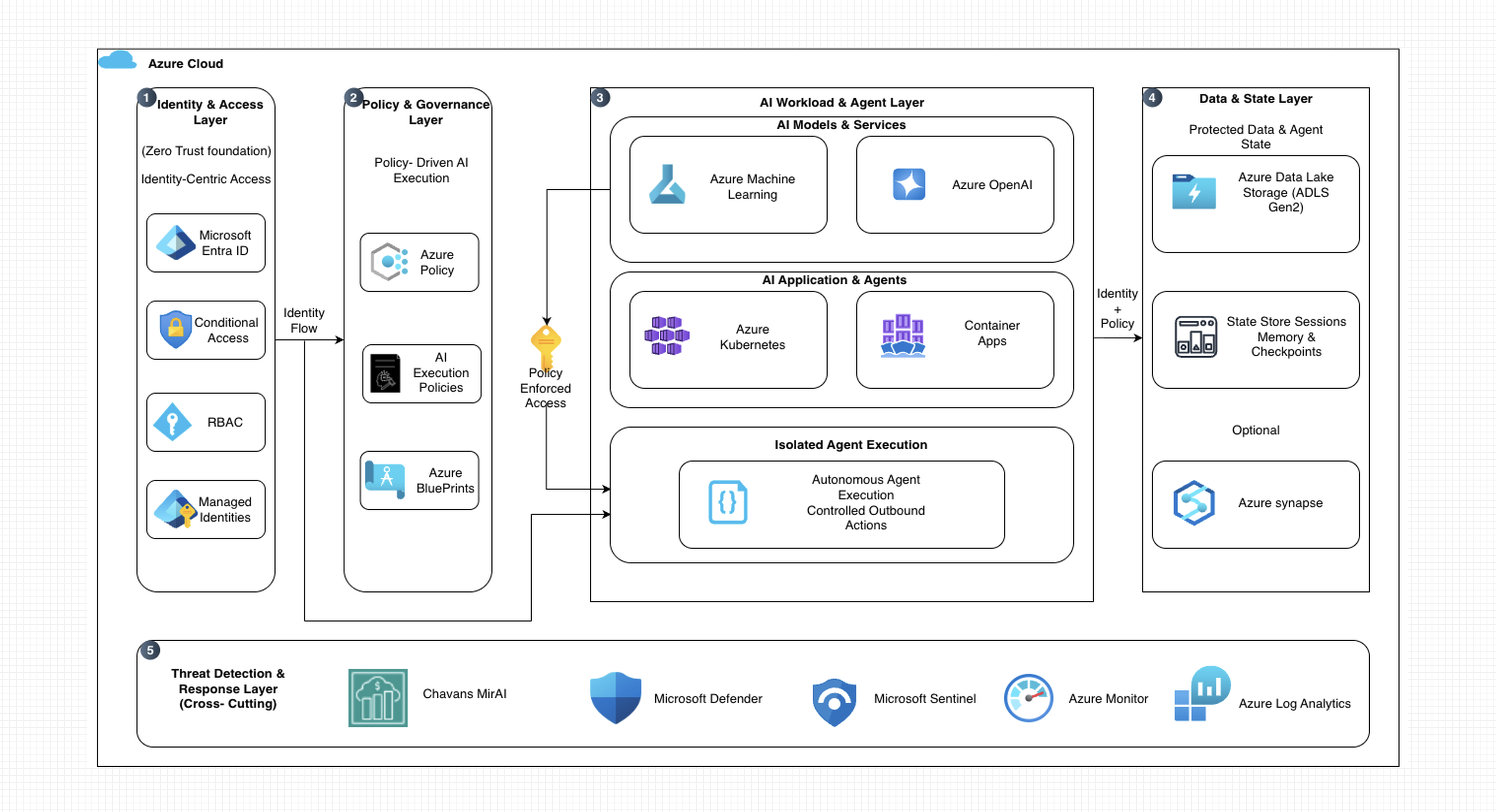Click the AI Execution Policies label

click(440, 372)
